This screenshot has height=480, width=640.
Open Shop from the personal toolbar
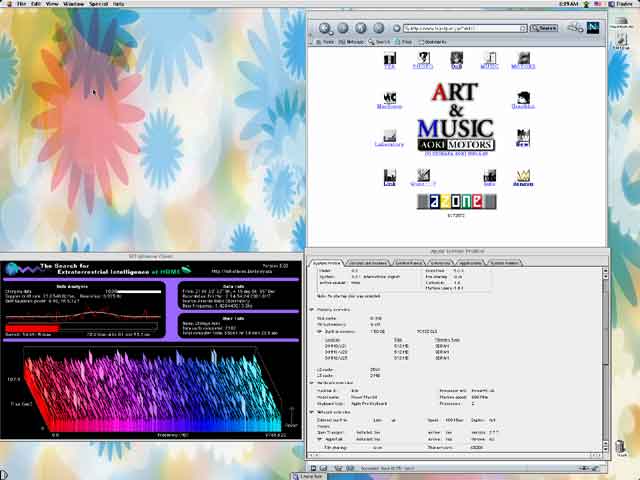403,42
